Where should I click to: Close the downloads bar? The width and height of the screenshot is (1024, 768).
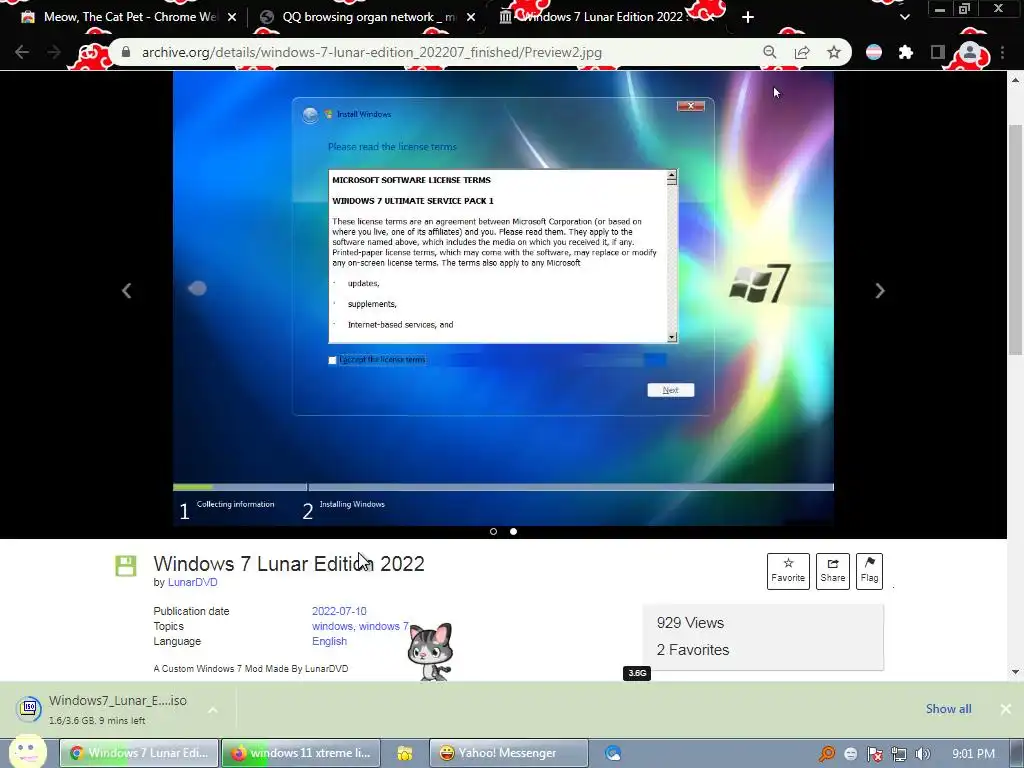(x=1006, y=709)
